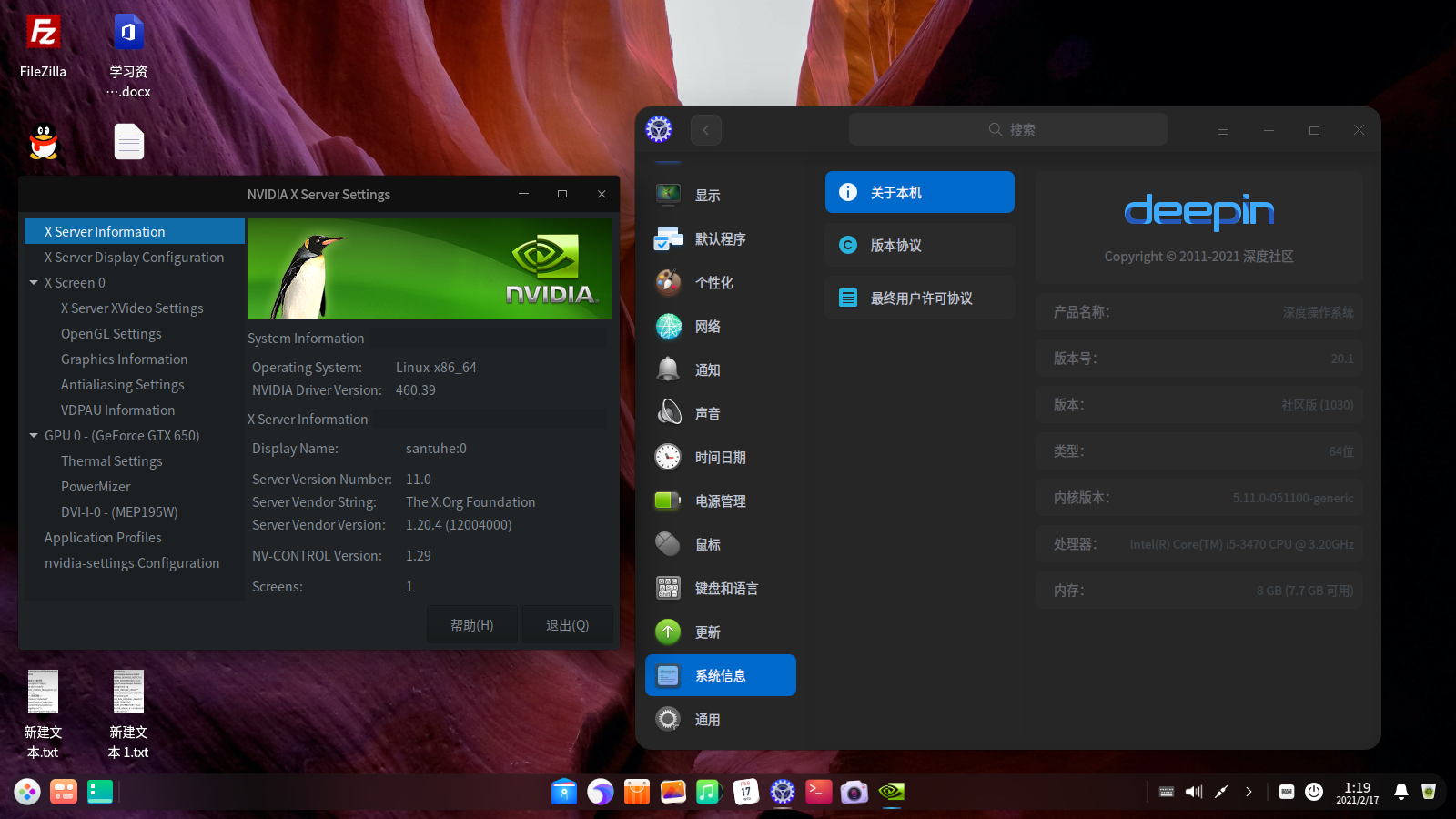Open the QQ penguin desktop icon
This screenshot has width=1456, height=819.
point(43,142)
